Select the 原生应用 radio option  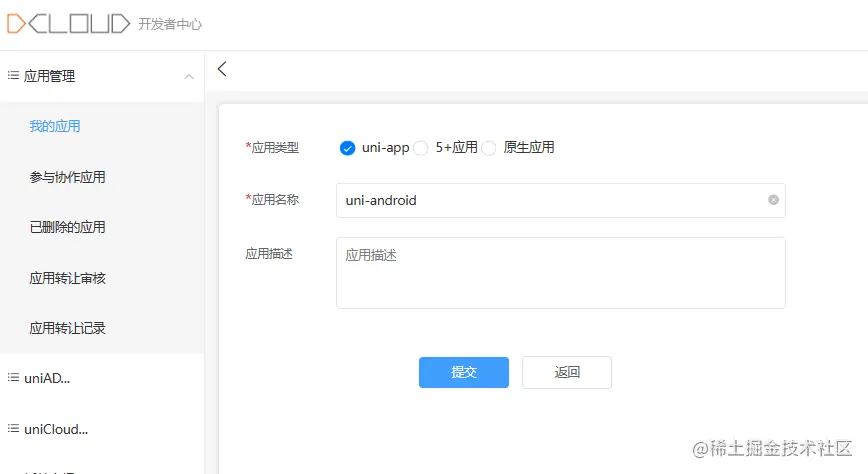point(489,148)
